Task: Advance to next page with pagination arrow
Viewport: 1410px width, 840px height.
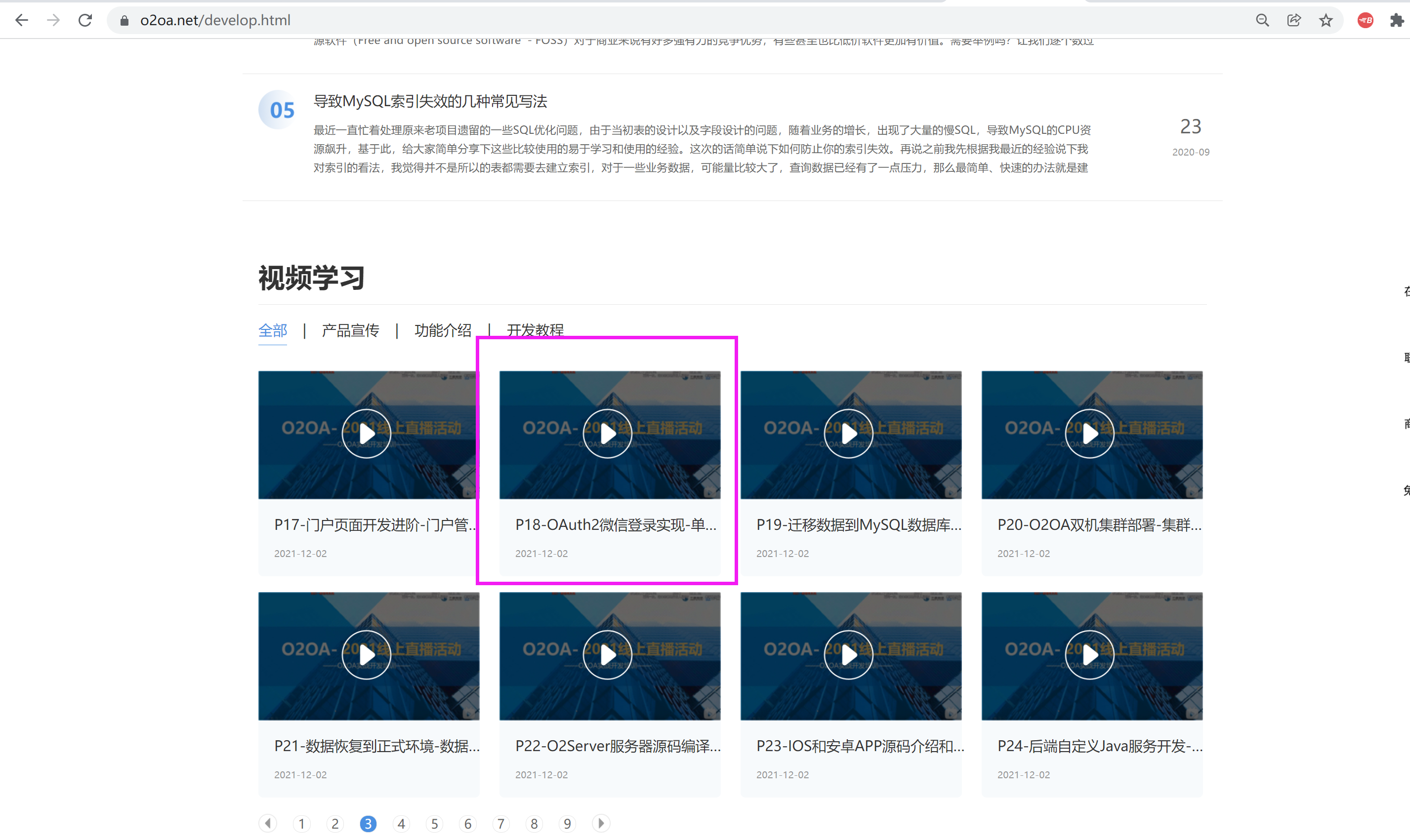Action: [600, 824]
